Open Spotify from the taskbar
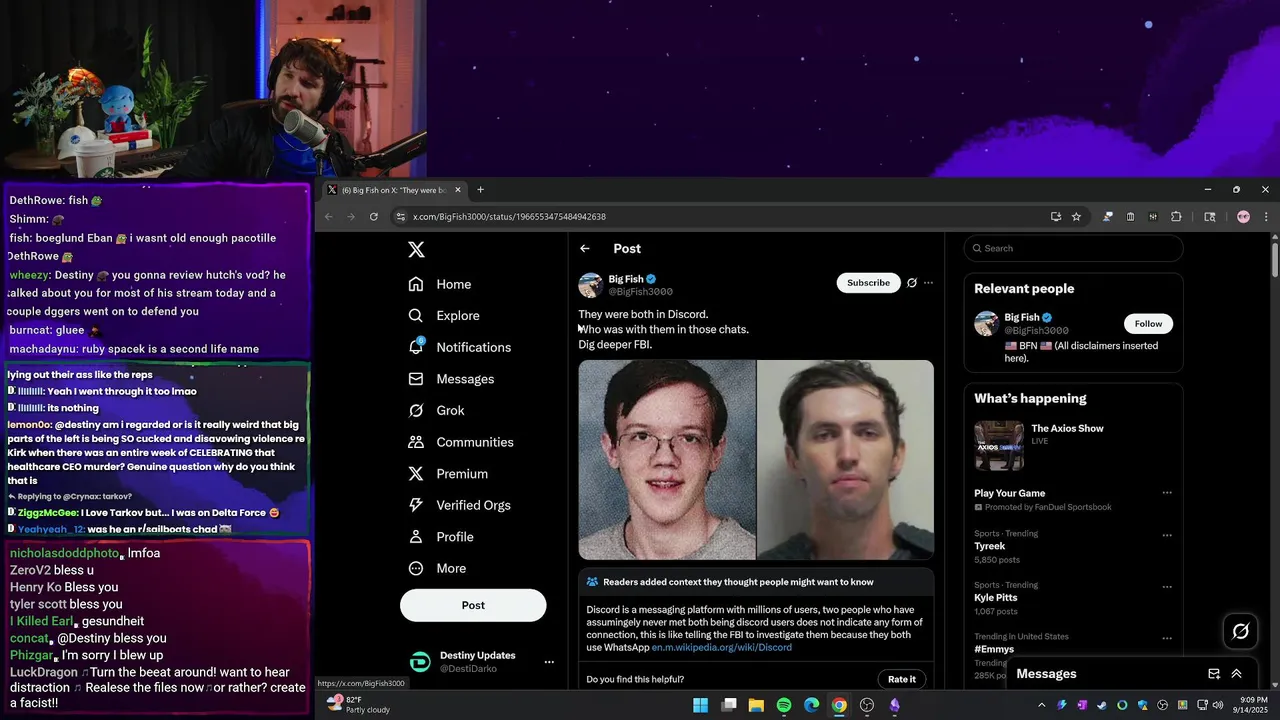 coord(784,705)
